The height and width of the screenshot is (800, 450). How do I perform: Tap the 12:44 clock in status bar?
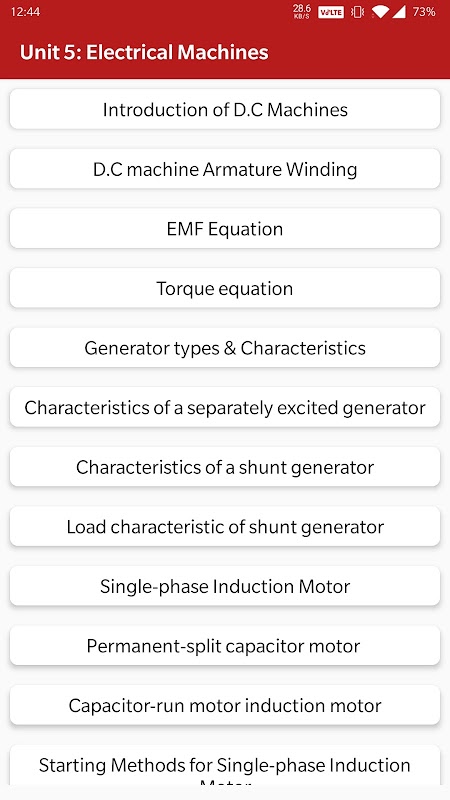(25, 12)
